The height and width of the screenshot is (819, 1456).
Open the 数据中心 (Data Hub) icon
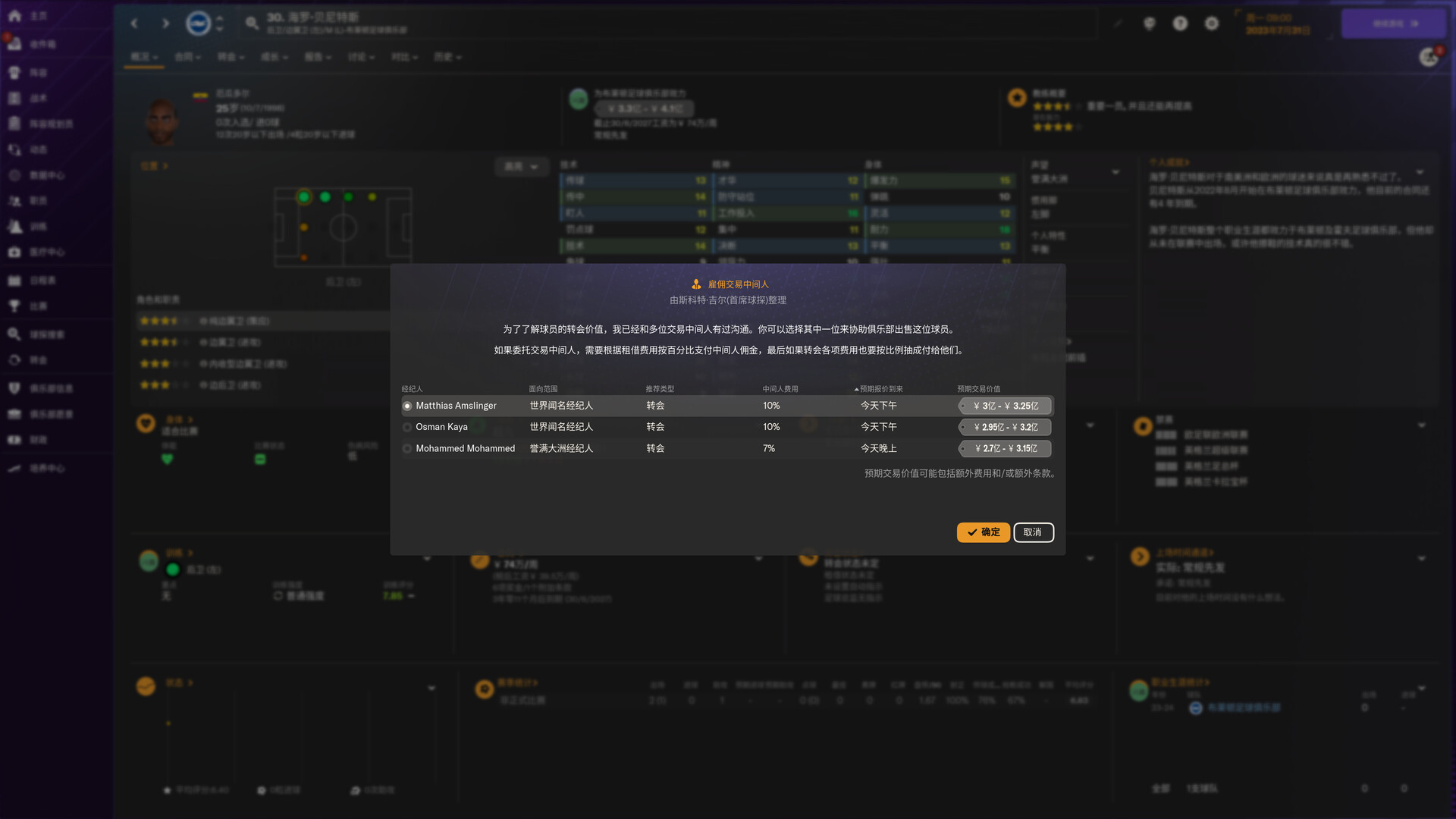coord(30,175)
